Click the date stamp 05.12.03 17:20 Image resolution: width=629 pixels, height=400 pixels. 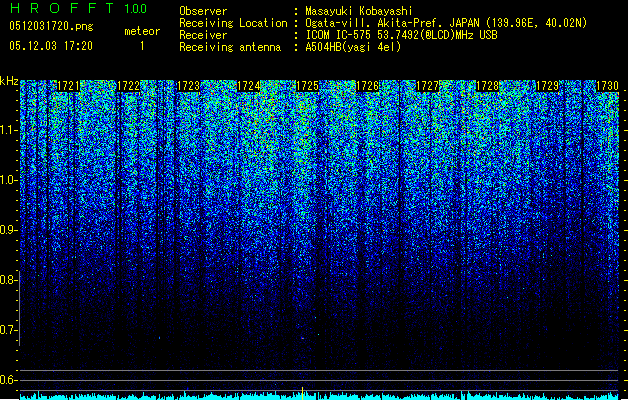(51, 46)
